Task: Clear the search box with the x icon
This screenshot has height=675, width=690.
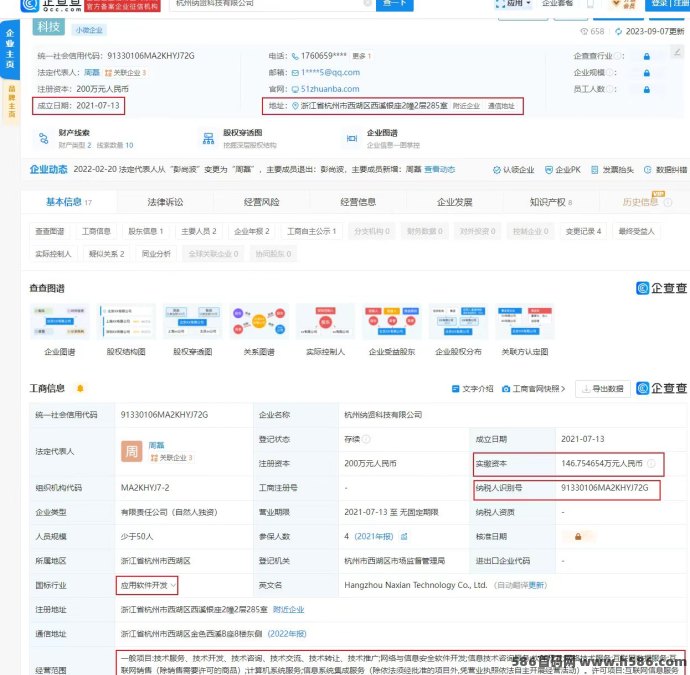Action: point(367,3)
